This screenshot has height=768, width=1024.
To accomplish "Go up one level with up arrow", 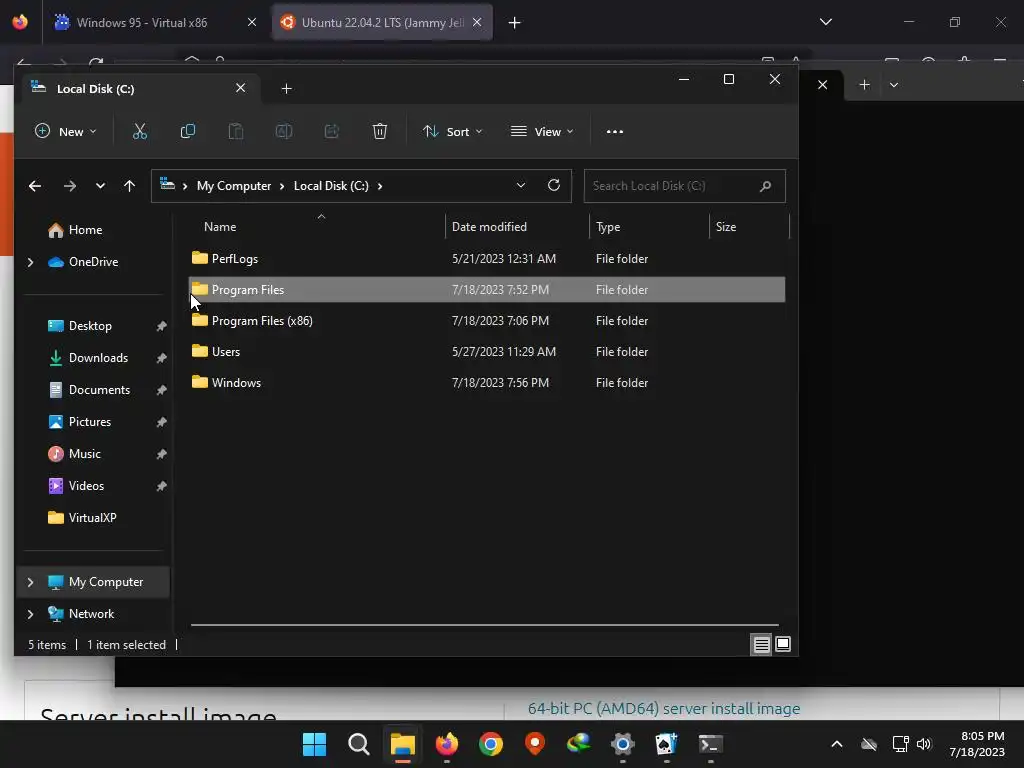I will click(129, 186).
